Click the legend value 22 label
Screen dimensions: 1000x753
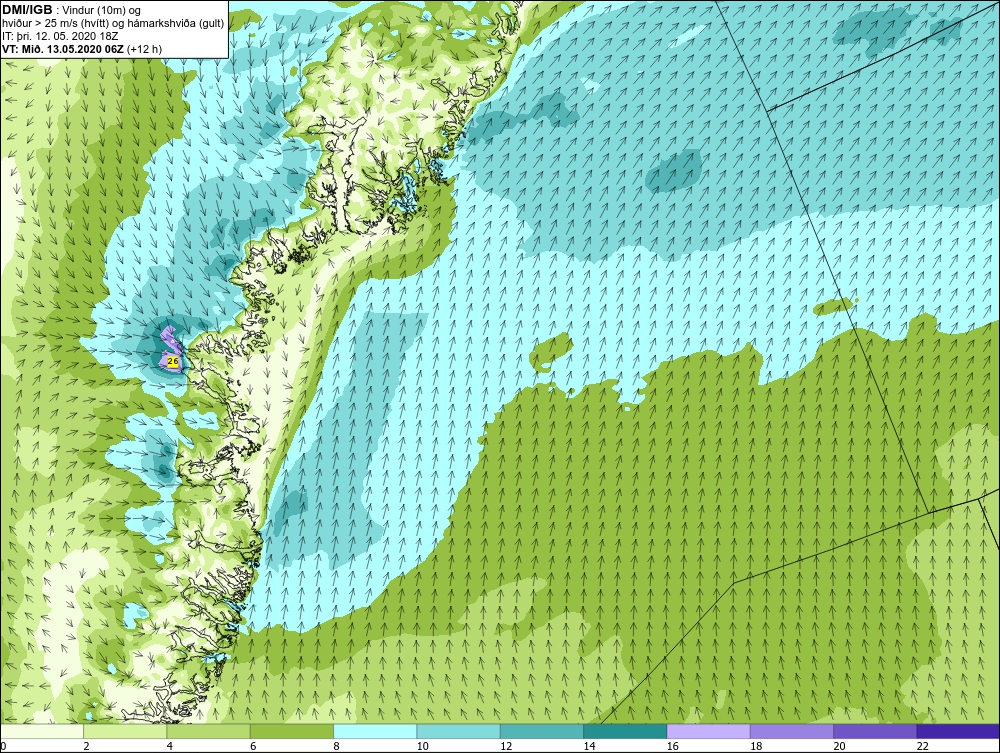[x=922, y=746]
